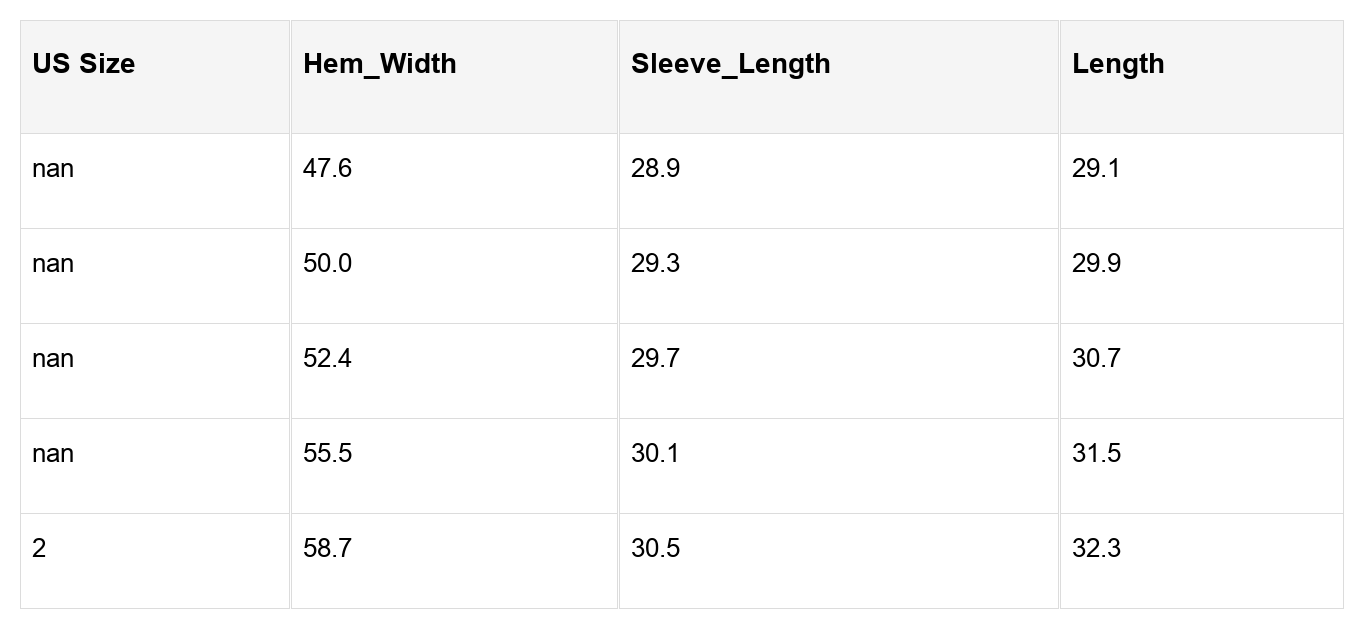The width and height of the screenshot is (1363, 628).
Task: Click the Sleeve_Length value 30.5
Action: coord(656,549)
